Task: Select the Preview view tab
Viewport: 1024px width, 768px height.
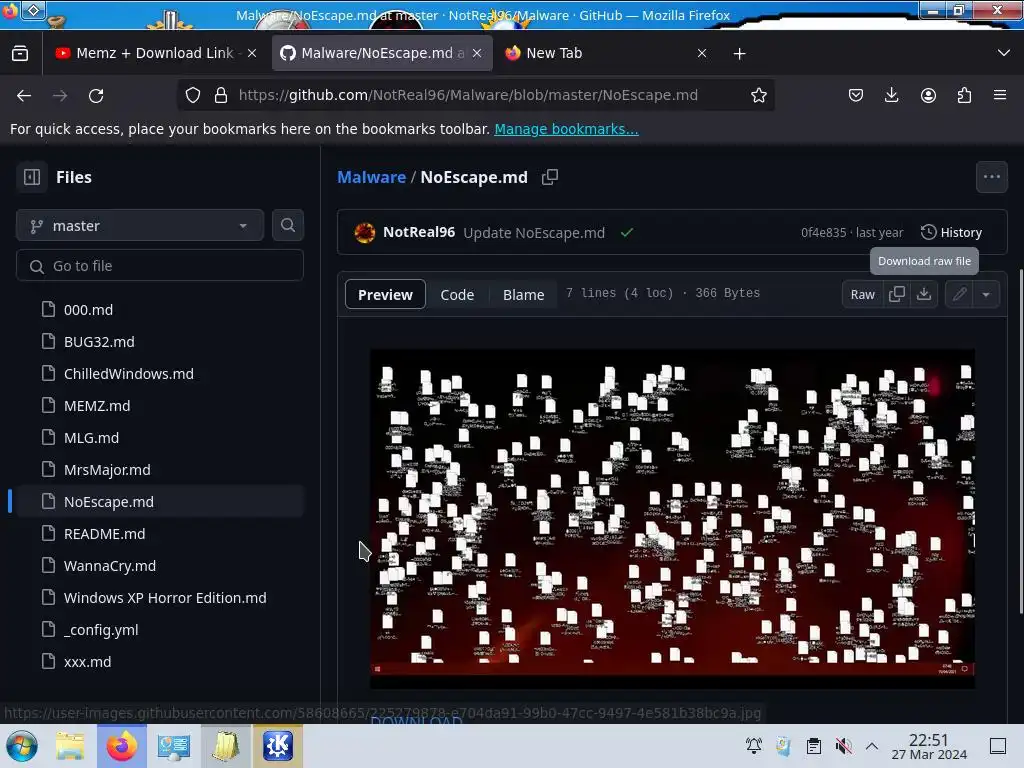Action: tap(385, 295)
